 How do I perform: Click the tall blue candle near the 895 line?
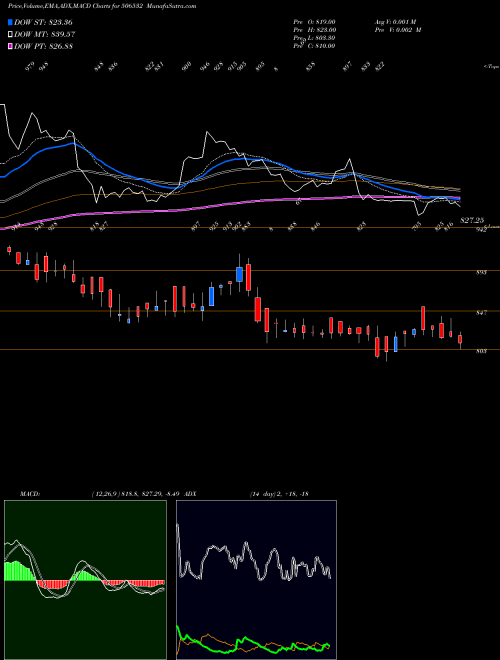[239, 274]
